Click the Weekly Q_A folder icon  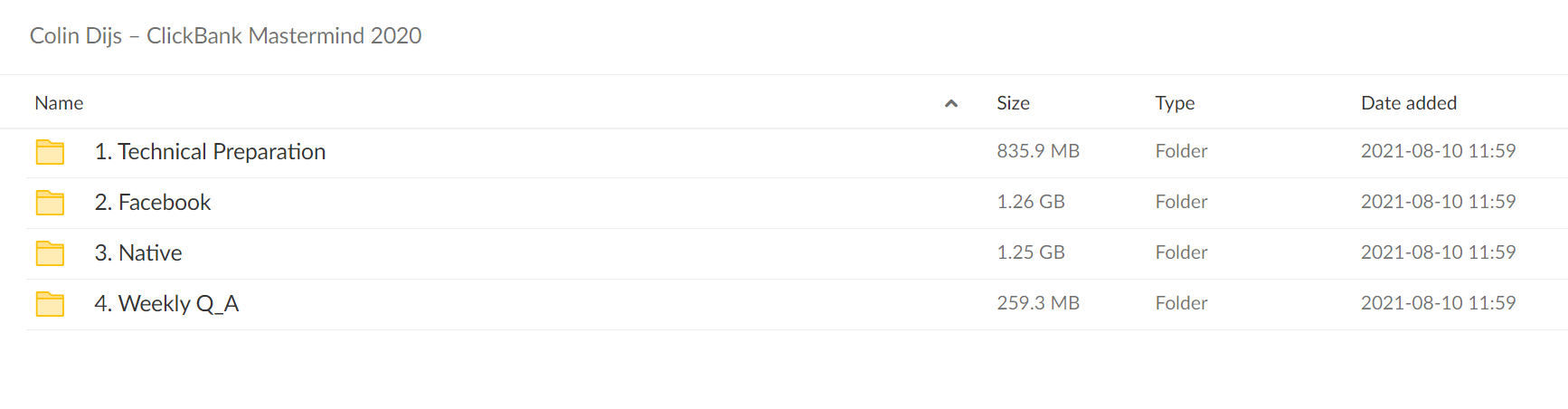50,304
